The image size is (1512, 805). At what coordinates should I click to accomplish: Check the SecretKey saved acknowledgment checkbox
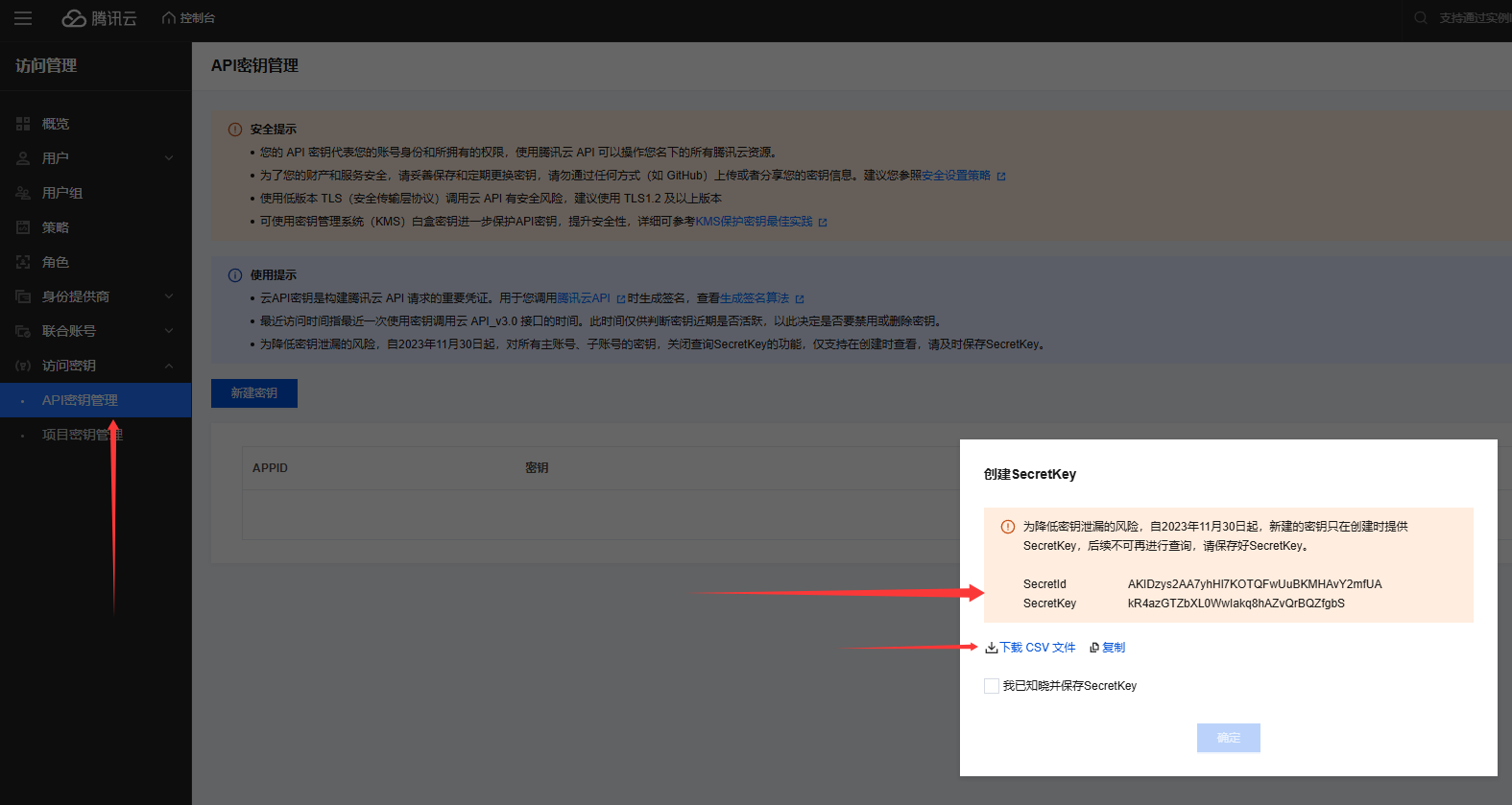click(x=992, y=686)
